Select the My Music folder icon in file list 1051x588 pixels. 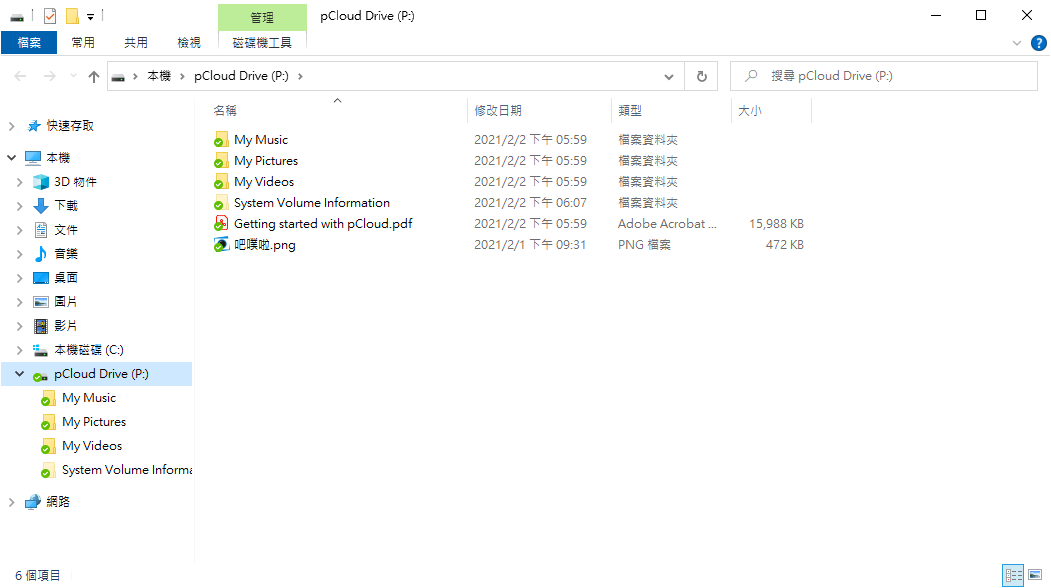(221, 139)
